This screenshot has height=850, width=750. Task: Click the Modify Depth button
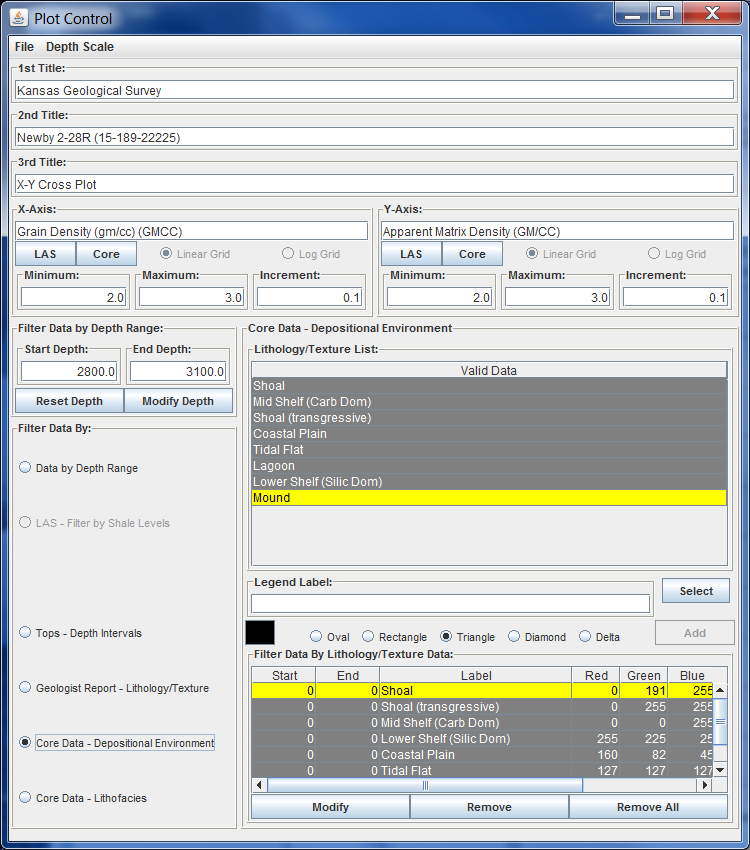tap(178, 401)
